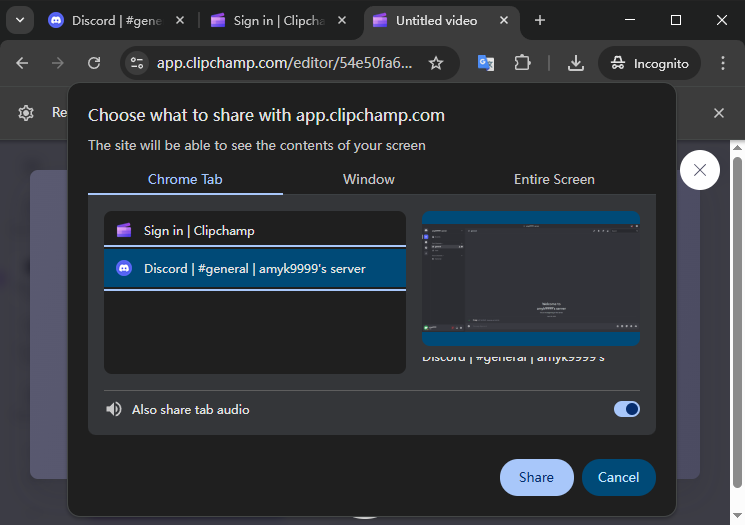This screenshot has width=745, height=525.
Task: Open the tab search dropdown arrow
Action: coord(20,20)
